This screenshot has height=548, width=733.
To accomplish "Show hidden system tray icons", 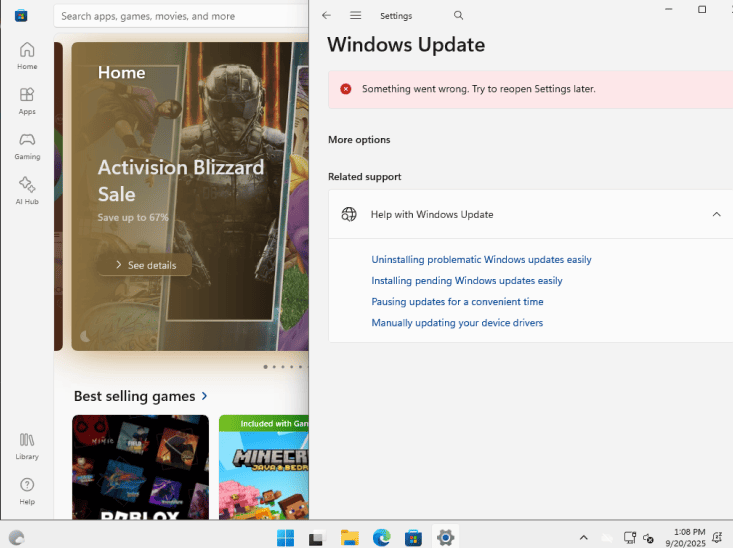I will [583, 538].
